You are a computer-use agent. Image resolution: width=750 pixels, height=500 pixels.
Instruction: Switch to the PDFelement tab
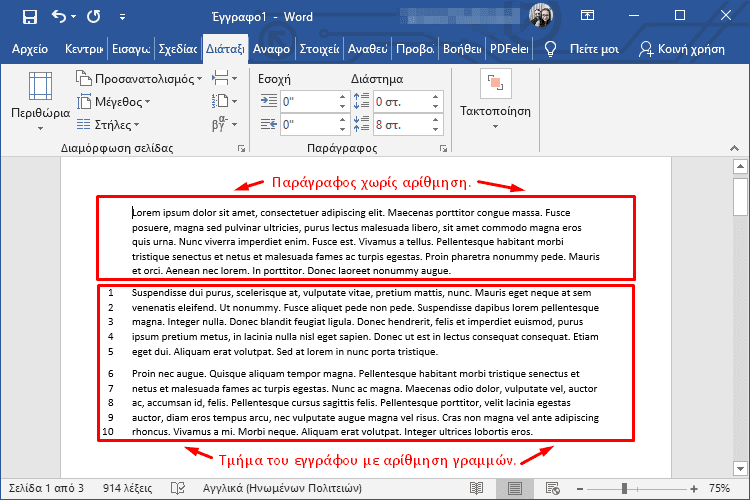point(509,49)
